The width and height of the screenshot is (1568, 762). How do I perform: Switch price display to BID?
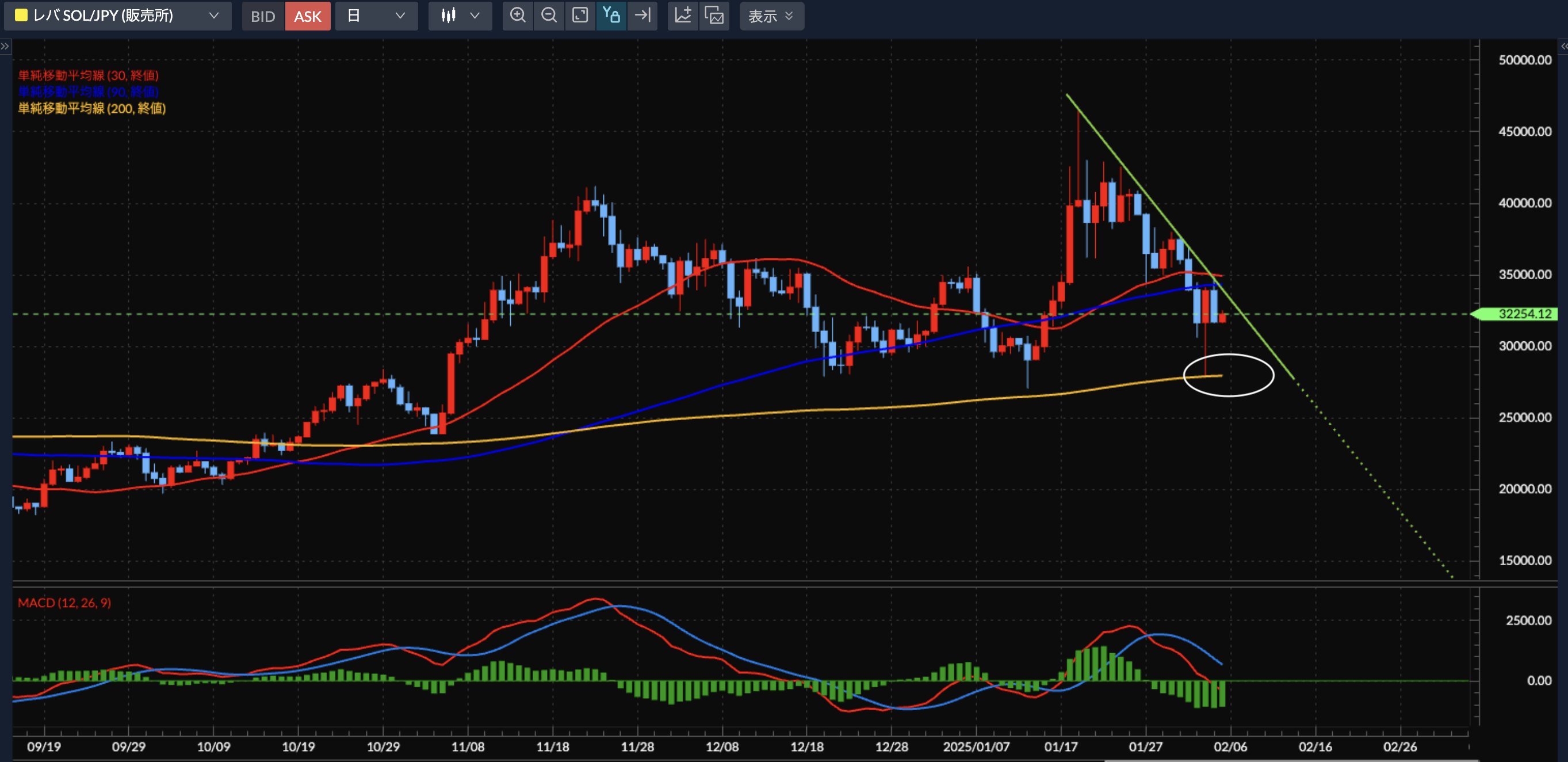(x=263, y=16)
